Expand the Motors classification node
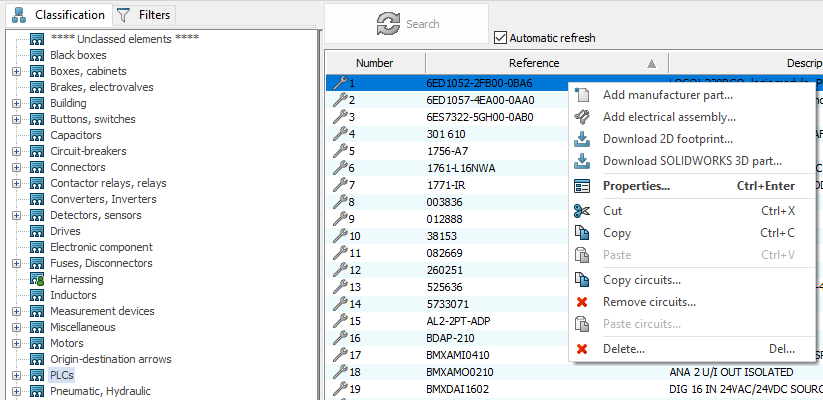This screenshot has width=823, height=400. pos(16,343)
